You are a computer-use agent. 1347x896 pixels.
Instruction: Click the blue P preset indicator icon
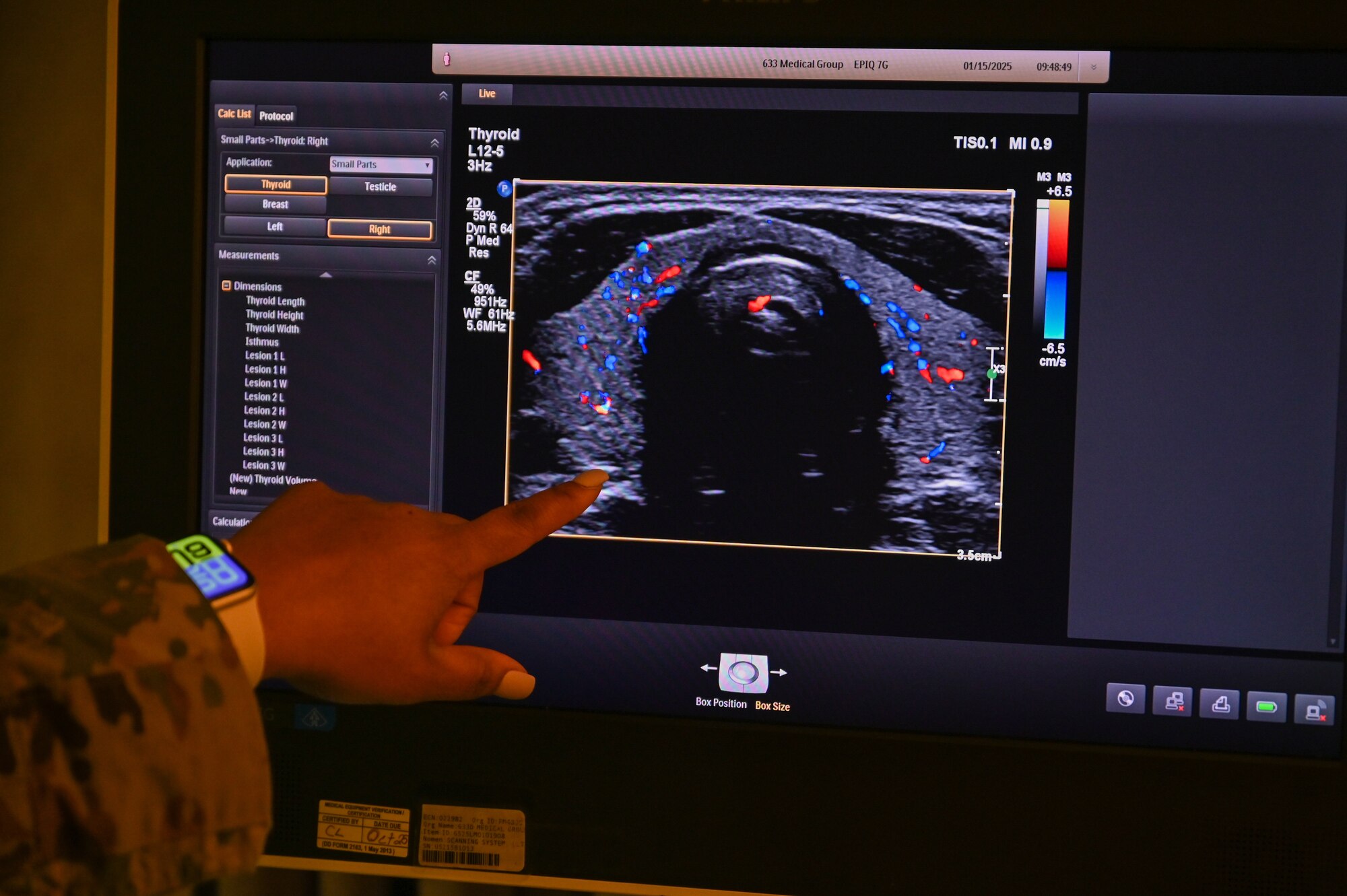pos(504,189)
